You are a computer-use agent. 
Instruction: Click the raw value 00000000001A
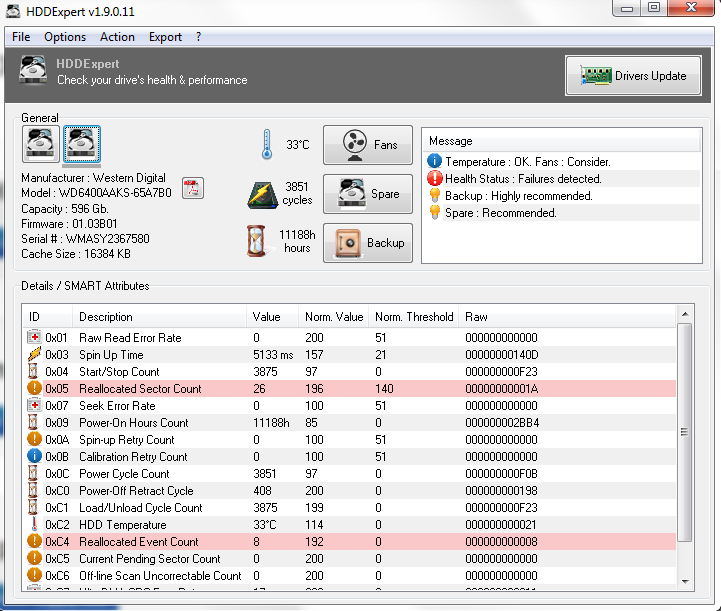tap(501, 388)
